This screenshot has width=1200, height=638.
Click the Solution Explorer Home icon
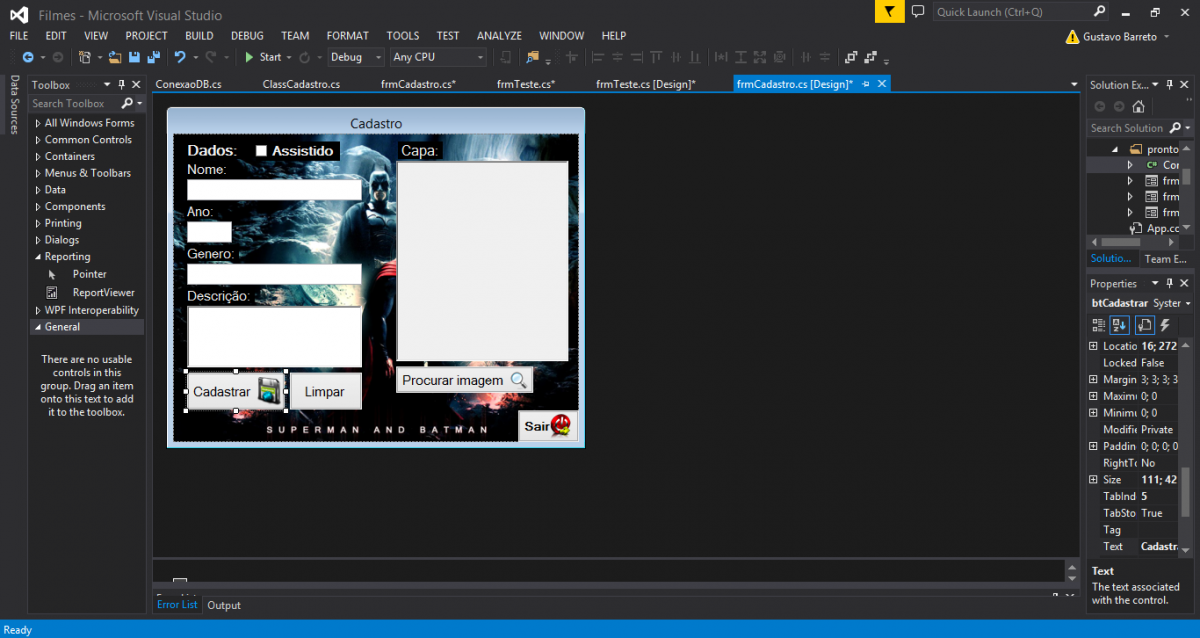[x=1138, y=106]
